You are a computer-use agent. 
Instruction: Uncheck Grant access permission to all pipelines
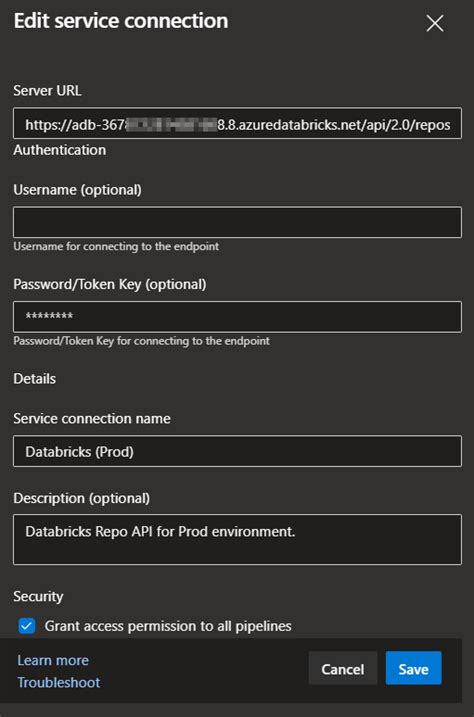coord(27,626)
